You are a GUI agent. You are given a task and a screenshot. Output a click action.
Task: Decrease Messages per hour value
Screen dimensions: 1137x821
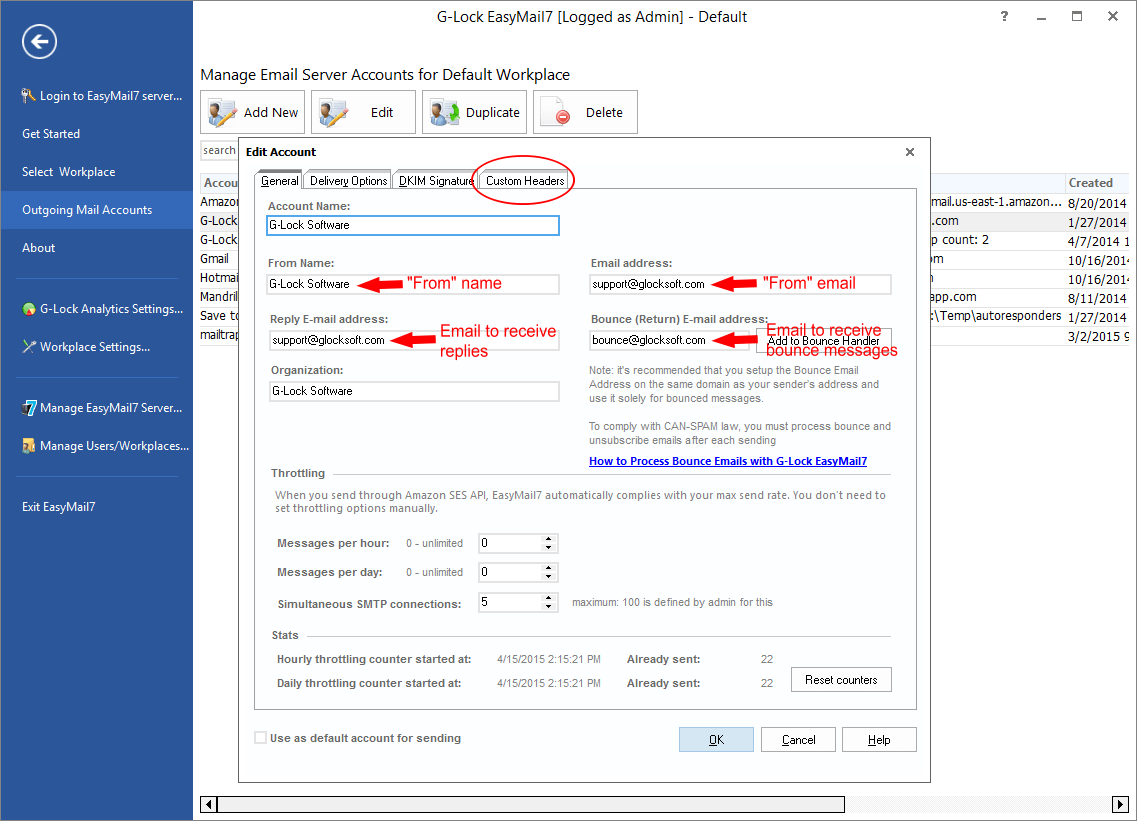click(548, 548)
